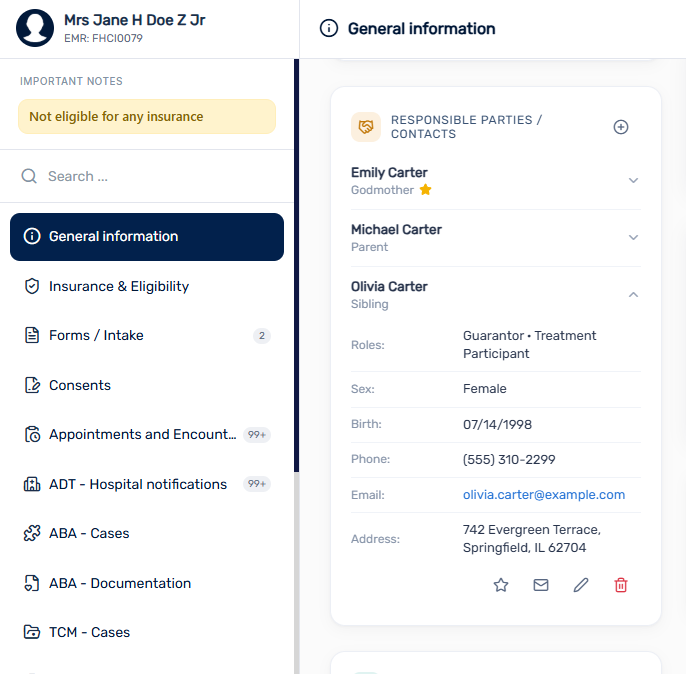686x674 pixels.
Task: Click the handshake icon by Responsible Parties
Action: tap(366, 127)
